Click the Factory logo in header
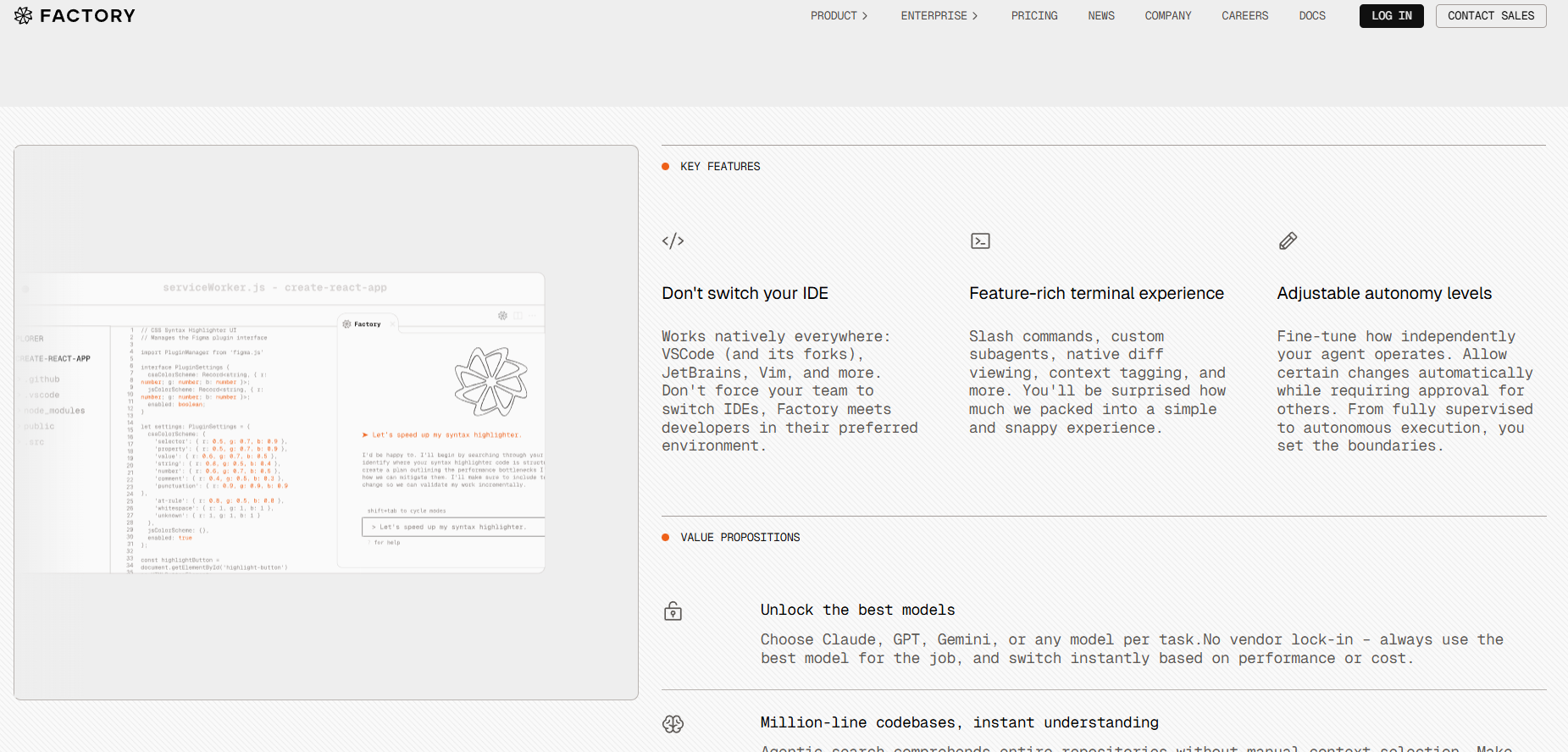 [x=75, y=15]
